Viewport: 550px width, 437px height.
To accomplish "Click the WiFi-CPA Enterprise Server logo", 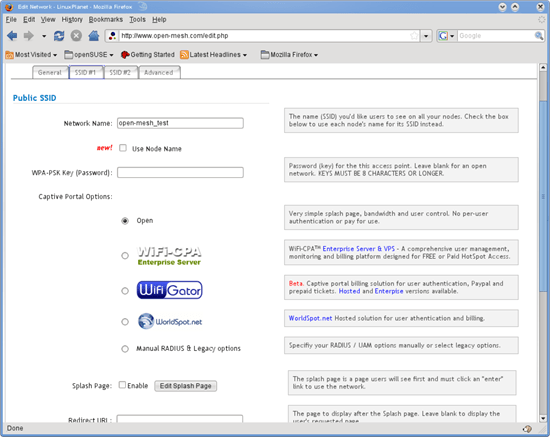I will pyautogui.click(x=169, y=256).
